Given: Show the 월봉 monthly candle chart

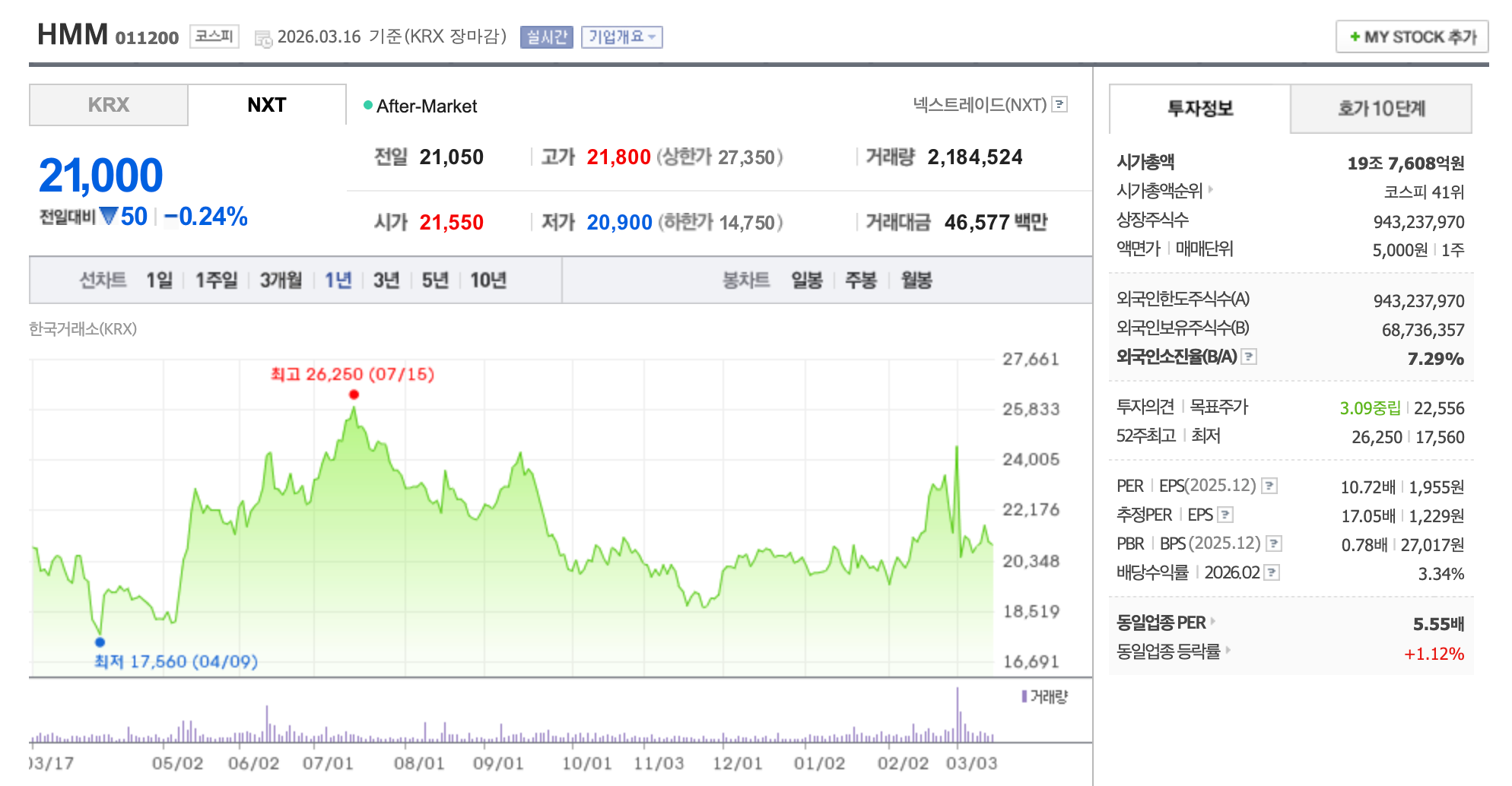Looking at the screenshot, I should pyautogui.click(x=916, y=280).
